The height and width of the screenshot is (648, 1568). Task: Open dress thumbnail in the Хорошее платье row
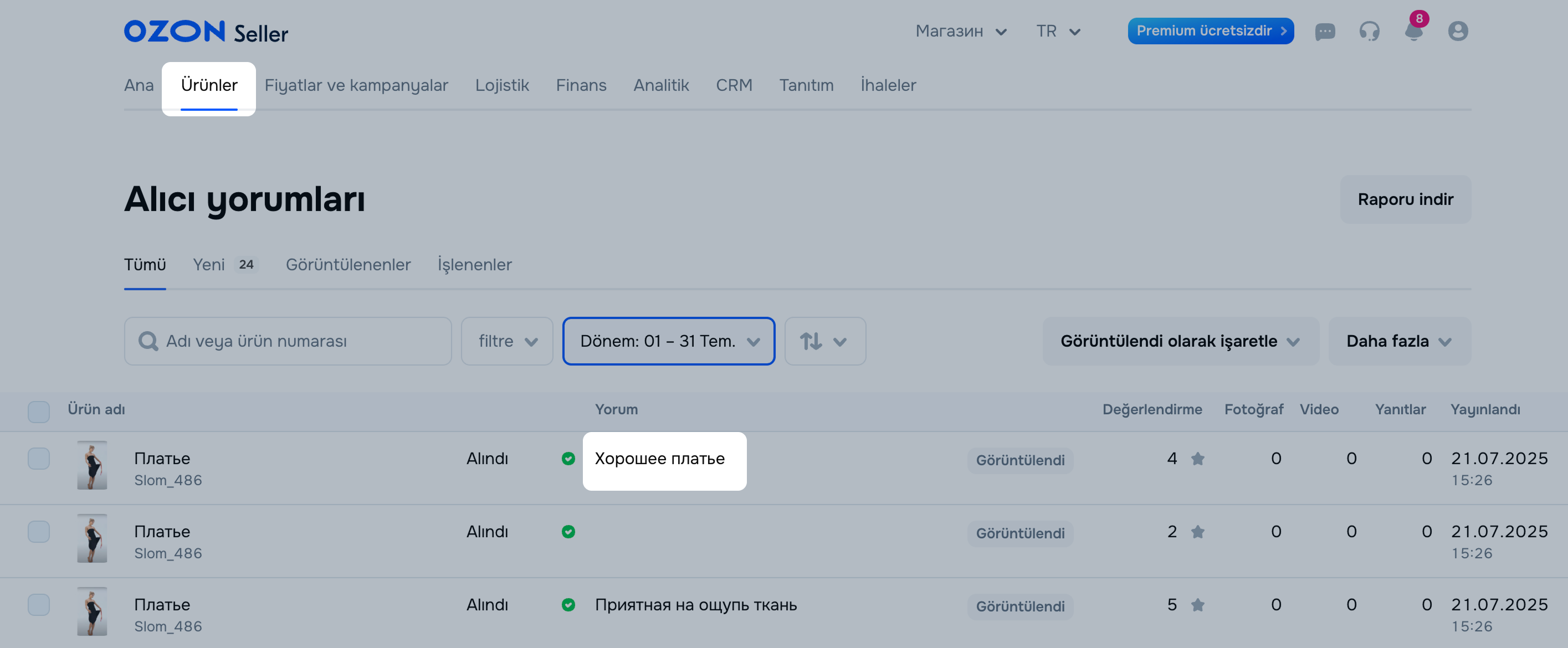tap(92, 465)
